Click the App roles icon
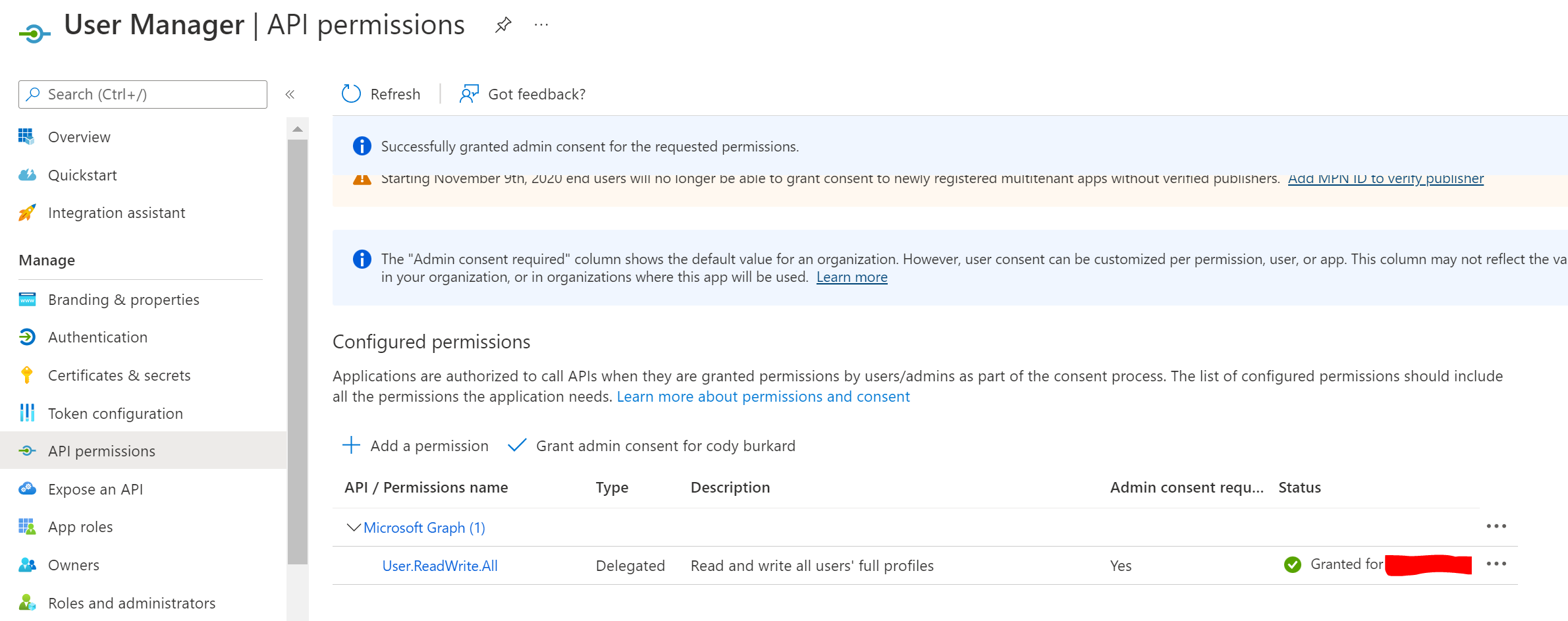Screen dimensions: 1568x621 click(x=27, y=527)
